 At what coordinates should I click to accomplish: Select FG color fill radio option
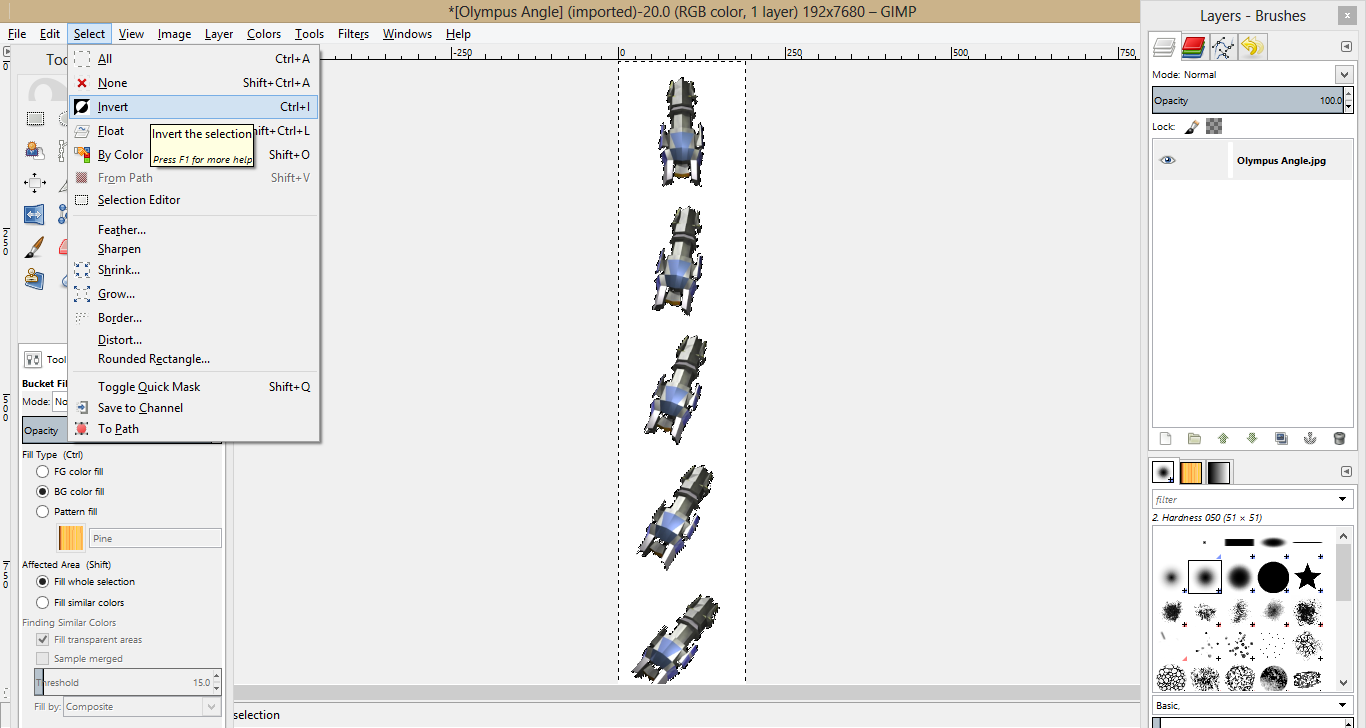(43, 471)
